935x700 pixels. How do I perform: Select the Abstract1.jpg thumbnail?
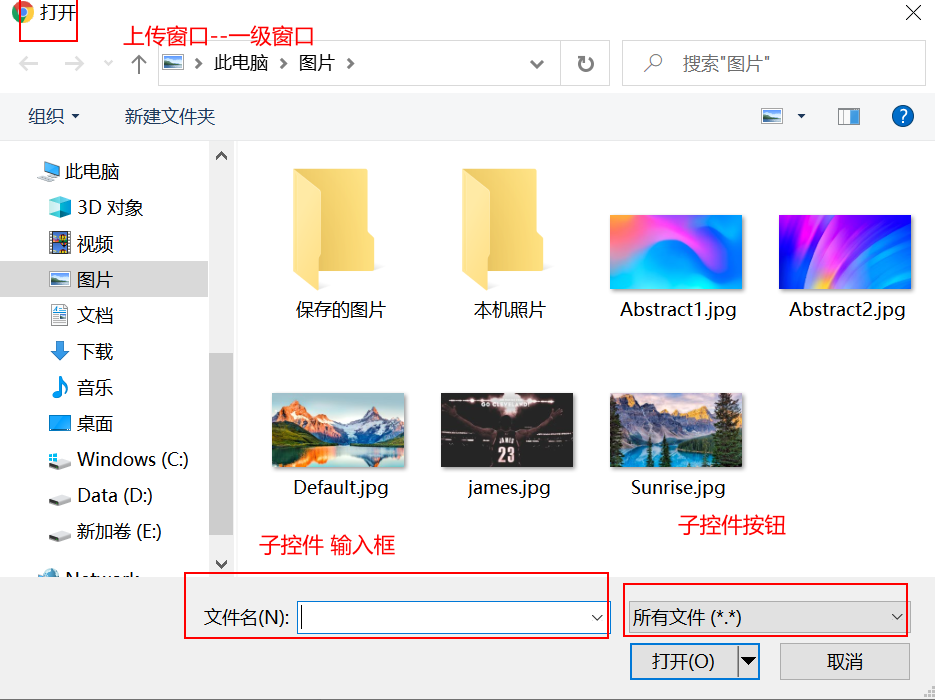(x=676, y=251)
